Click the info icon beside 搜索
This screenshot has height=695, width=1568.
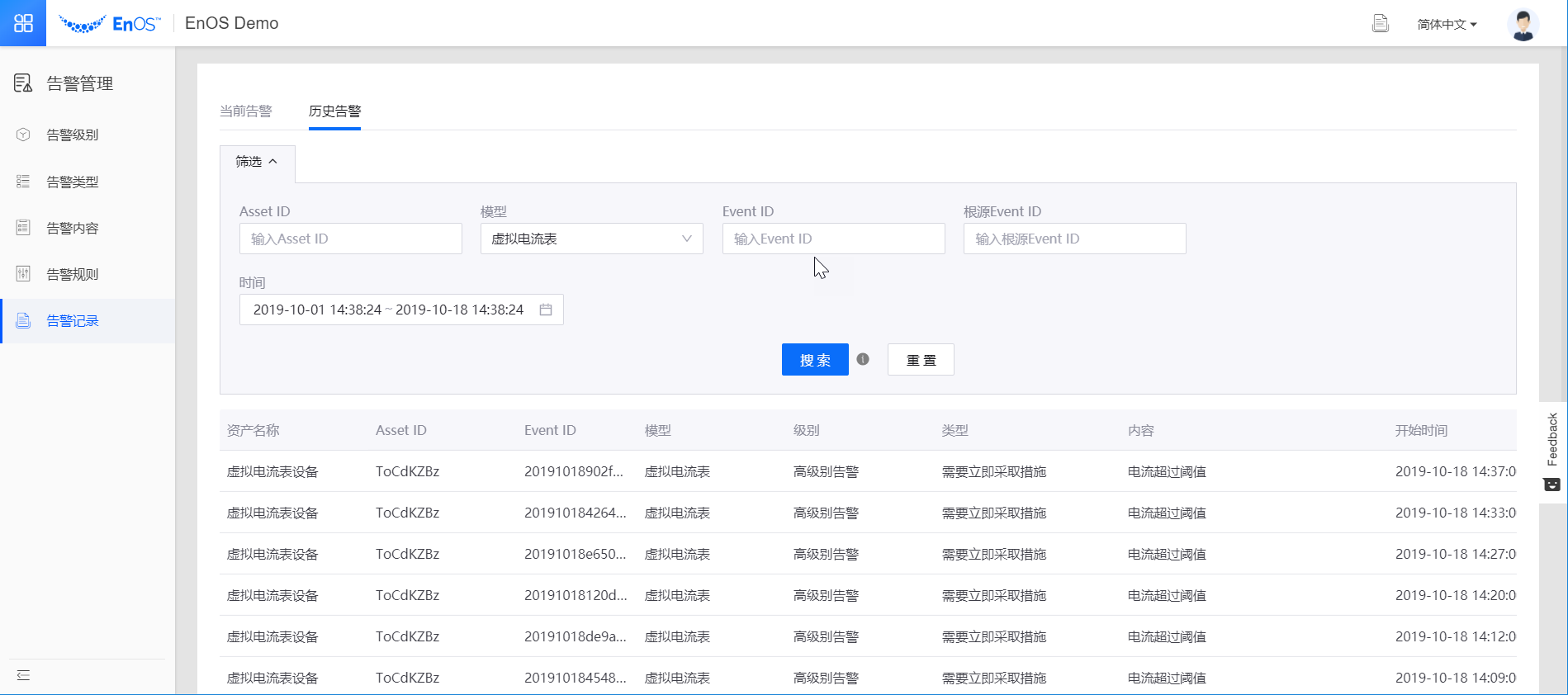point(863,359)
